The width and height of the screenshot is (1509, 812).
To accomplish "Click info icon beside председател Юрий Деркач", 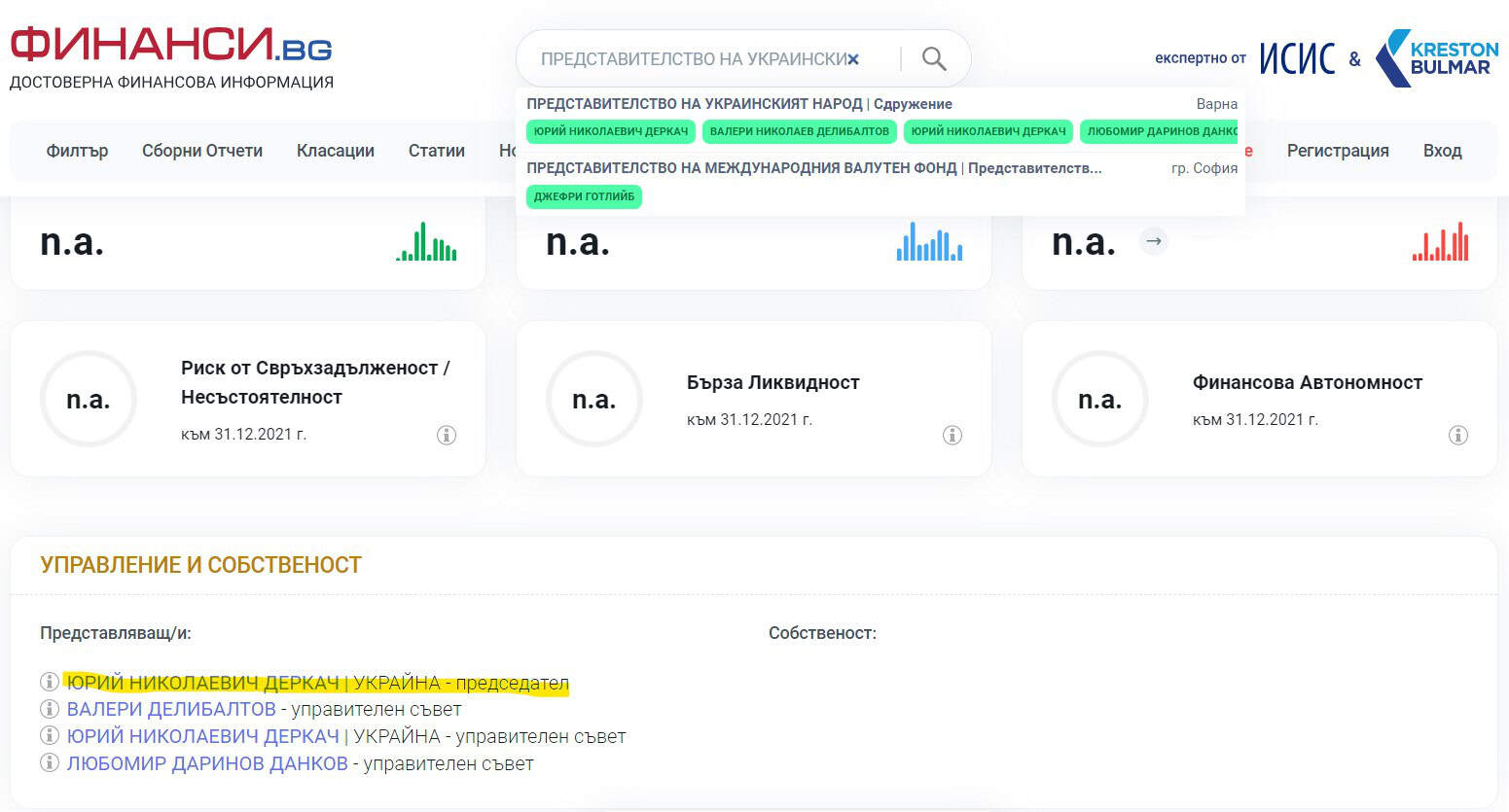I will pos(50,682).
